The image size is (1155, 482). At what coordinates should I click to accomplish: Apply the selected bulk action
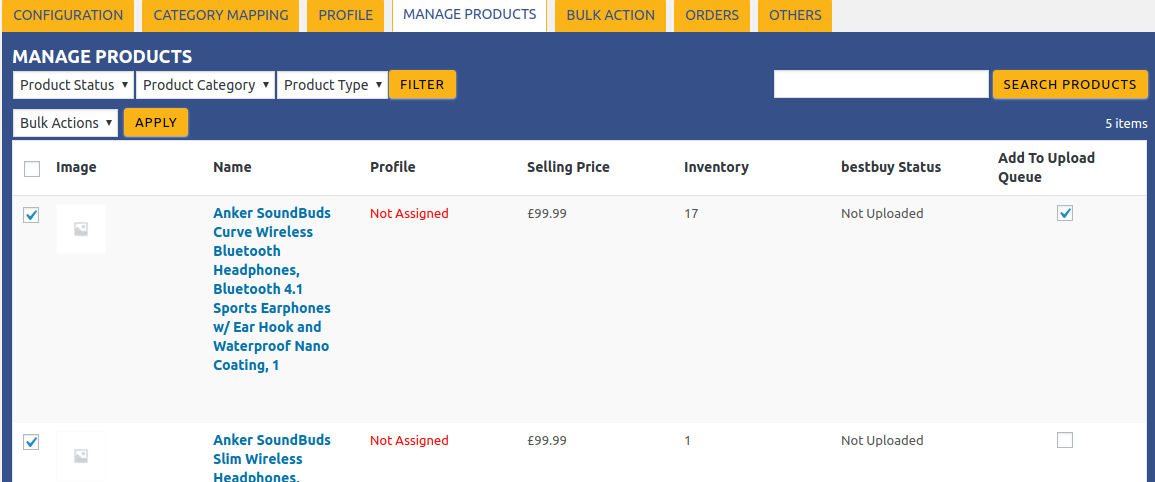click(155, 123)
